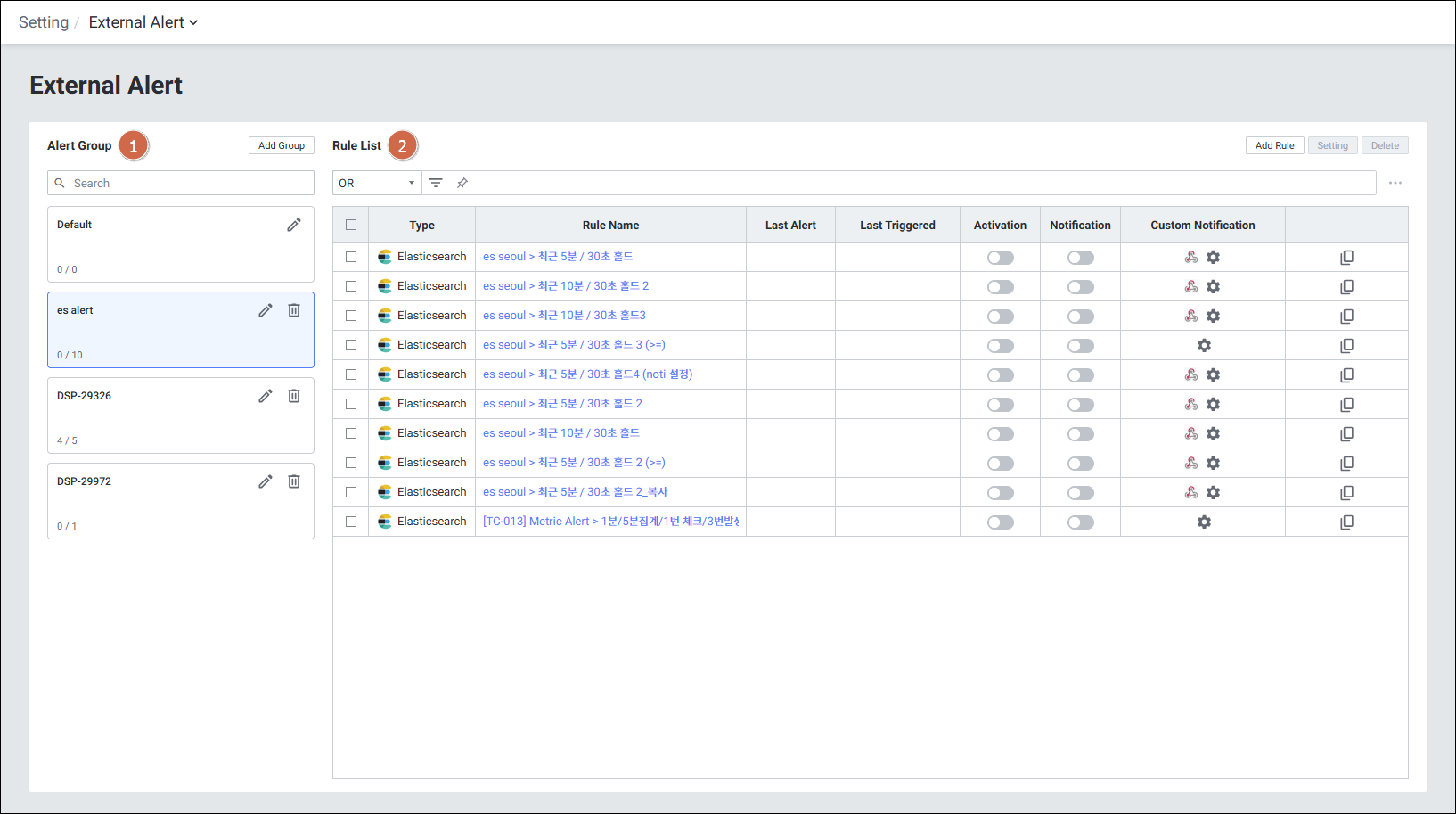Viewport: 1456px width, 814px height.
Task: Click the edit pencil for Default group
Action: pyautogui.click(x=293, y=225)
